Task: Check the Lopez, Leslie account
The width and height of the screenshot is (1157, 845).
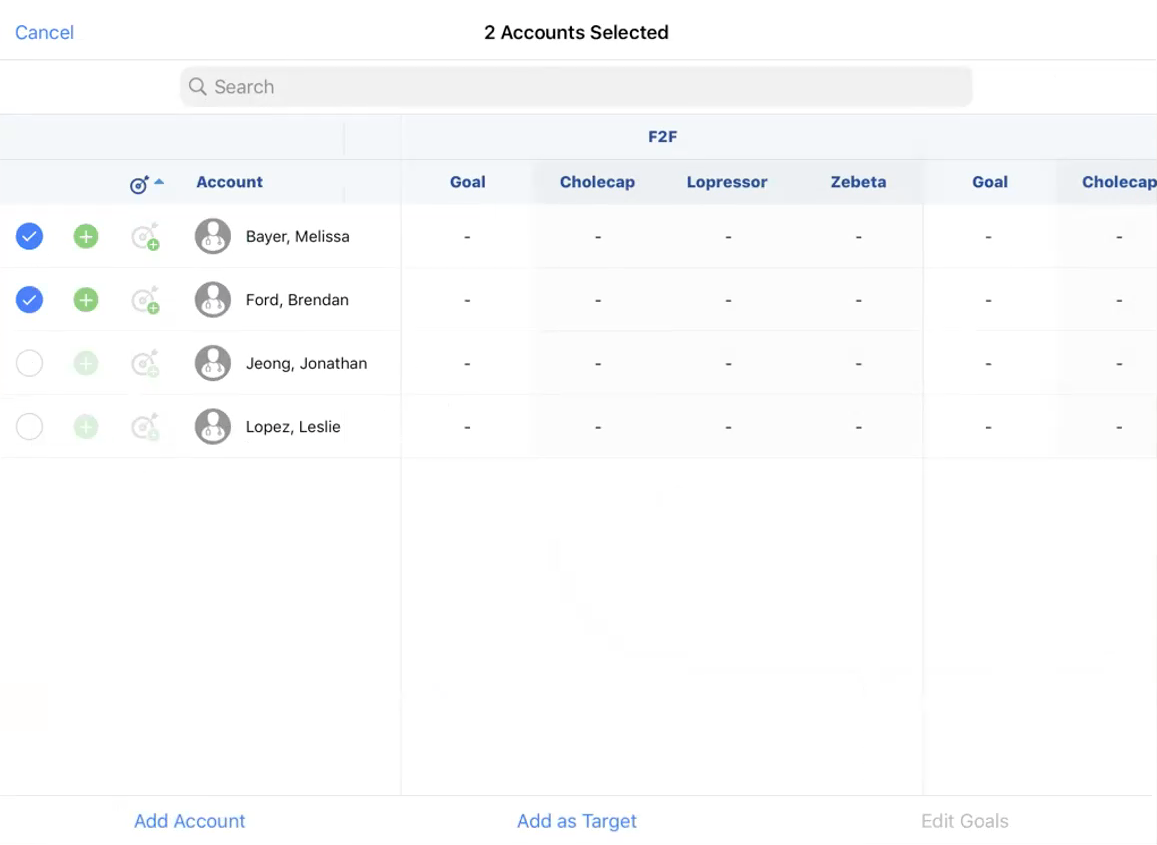Action: (x=30, y=427)
